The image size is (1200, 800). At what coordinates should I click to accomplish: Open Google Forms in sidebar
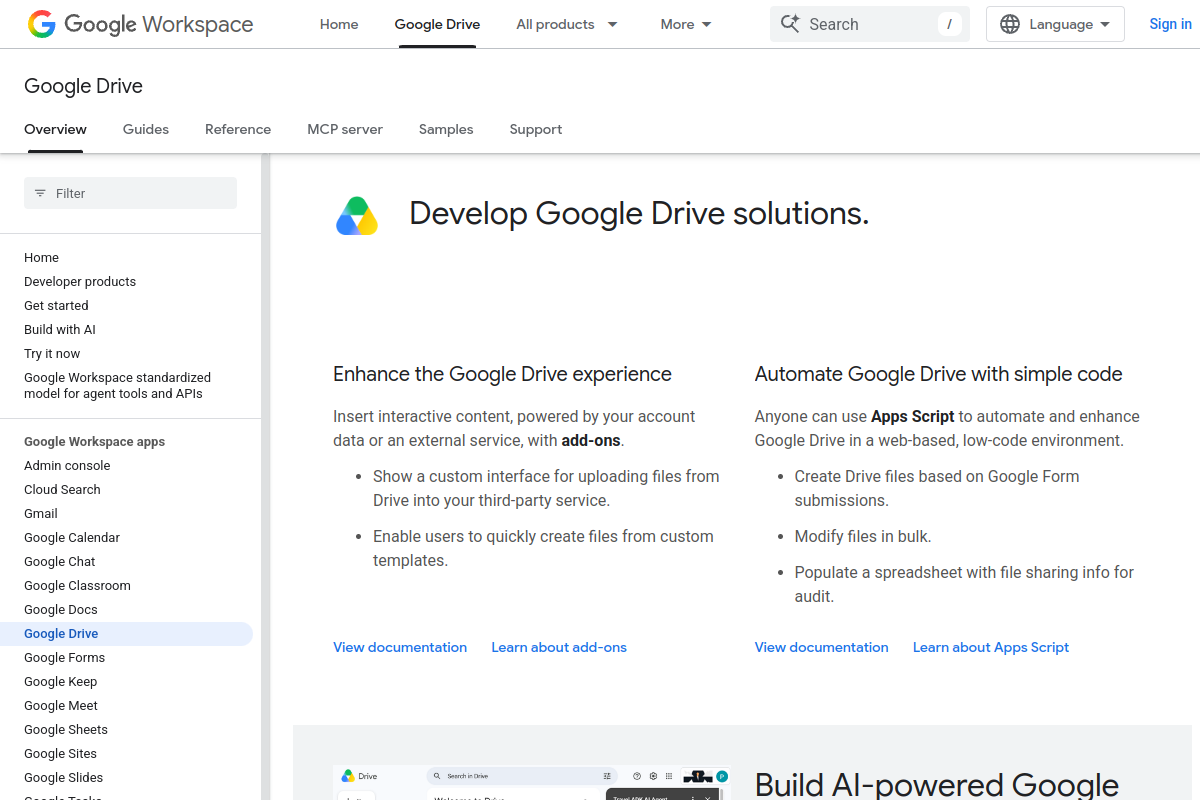pos(64,657)
